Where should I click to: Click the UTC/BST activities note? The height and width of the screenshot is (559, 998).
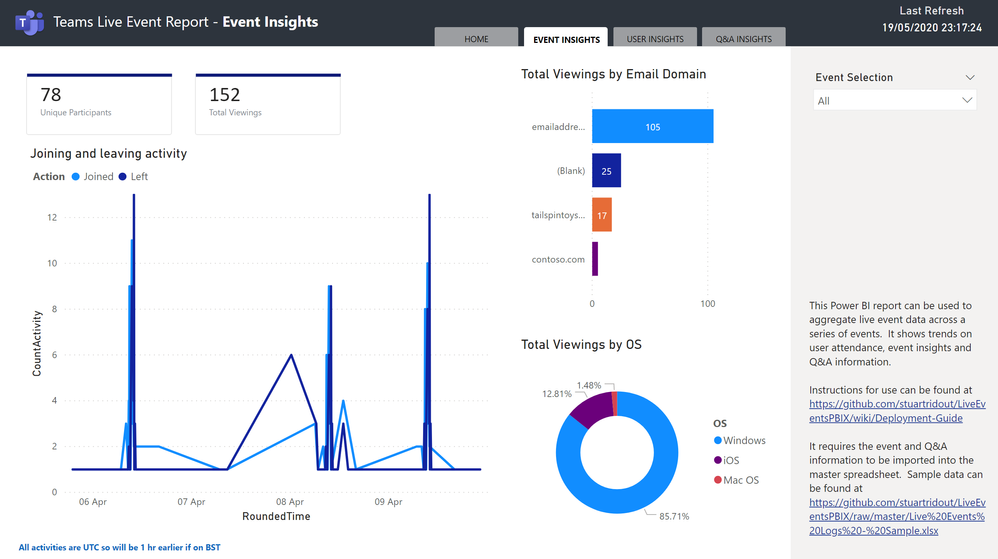120,548
